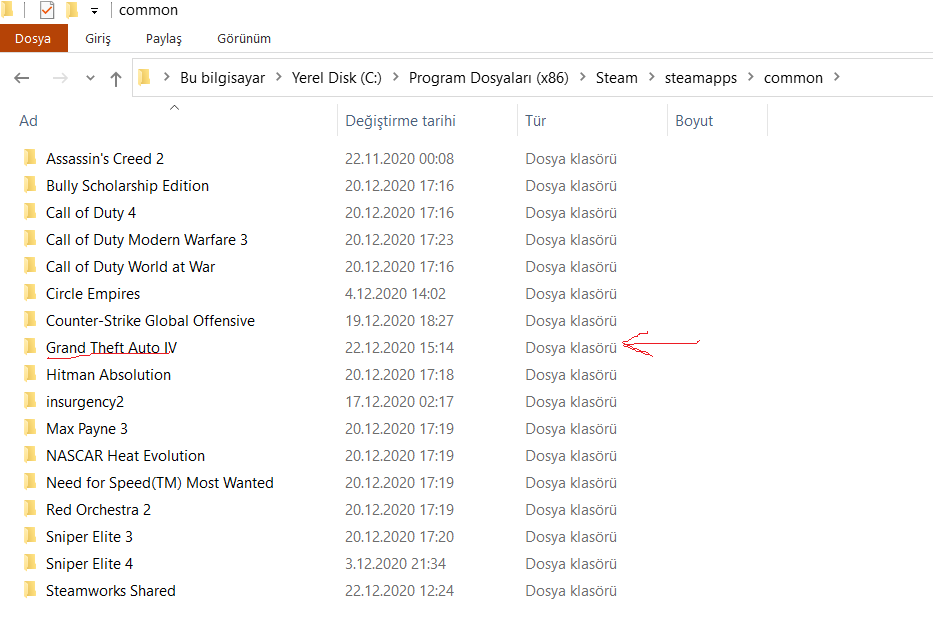Open recent locations dropdown arrow

pyautogui.click(x=90, y=78)
